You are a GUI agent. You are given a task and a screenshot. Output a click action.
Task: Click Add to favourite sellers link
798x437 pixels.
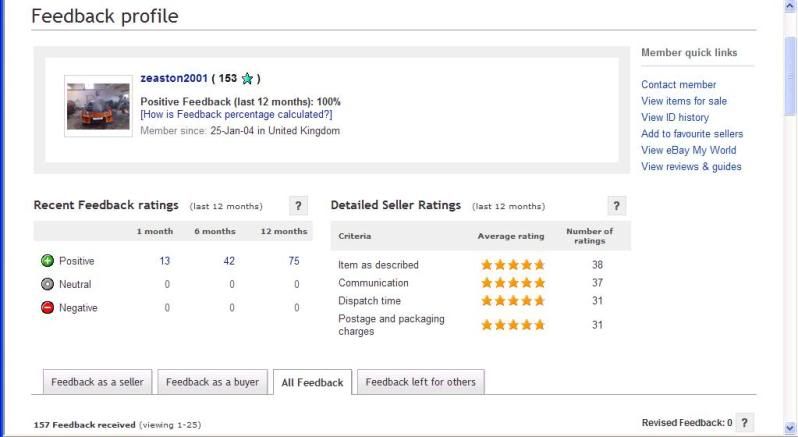click(691, 134)
